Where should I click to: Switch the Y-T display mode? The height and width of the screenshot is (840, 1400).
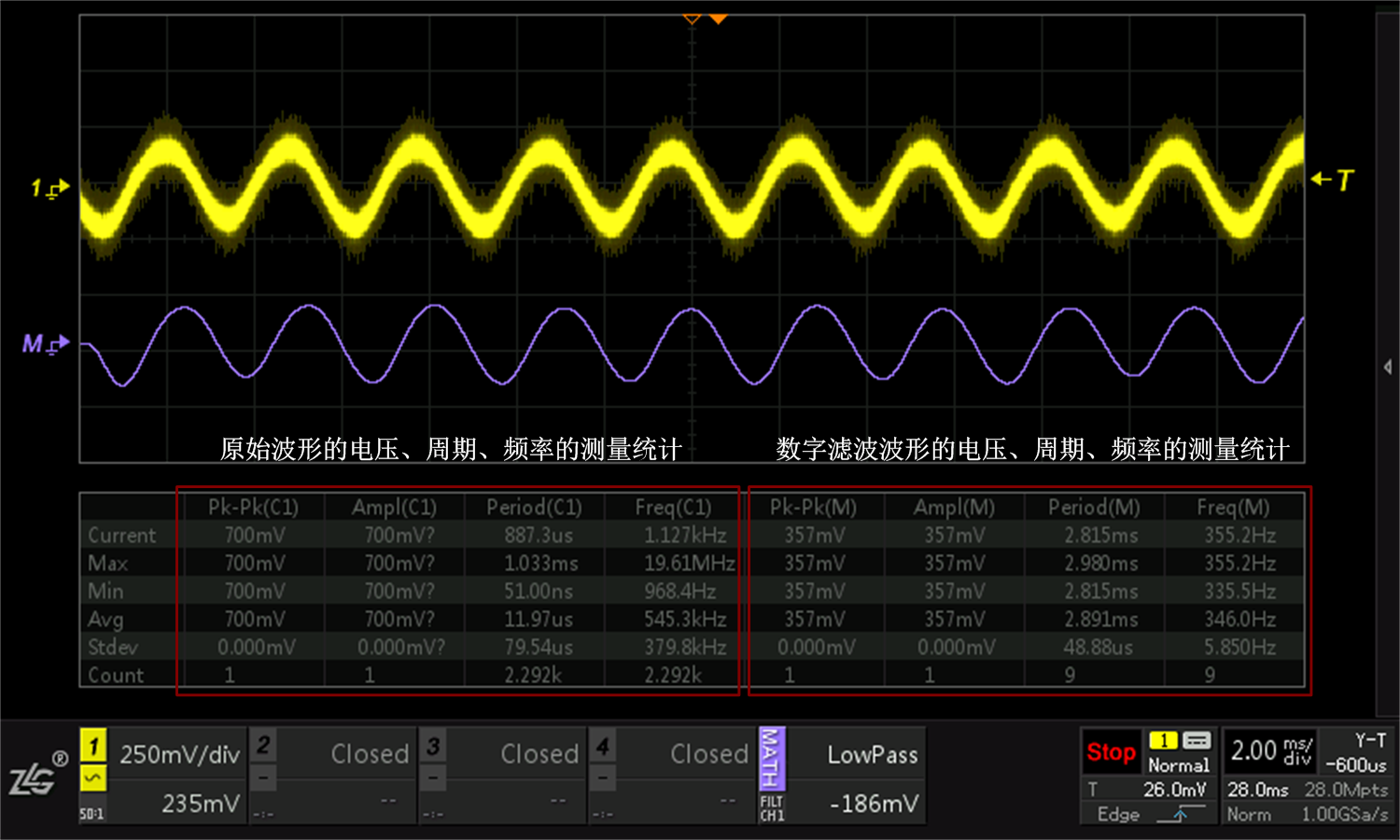1370,740
